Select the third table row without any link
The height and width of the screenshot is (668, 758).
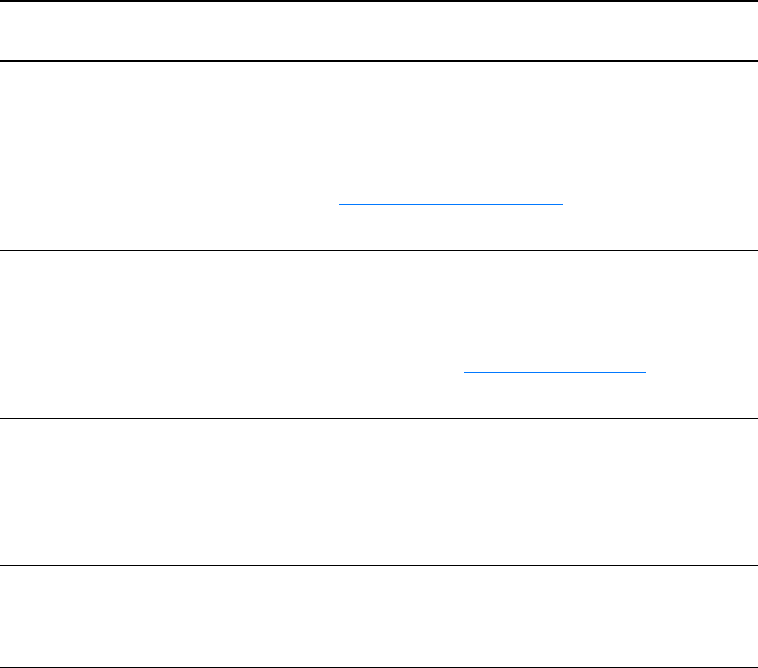[379, 492]
